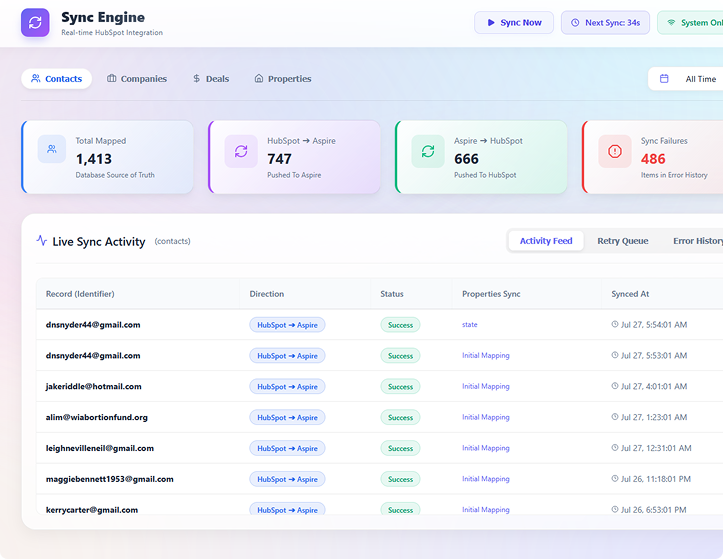Click the calendar icon in the date filter
The height and width of the screenshot is (559, 723).
coord(664,79)
